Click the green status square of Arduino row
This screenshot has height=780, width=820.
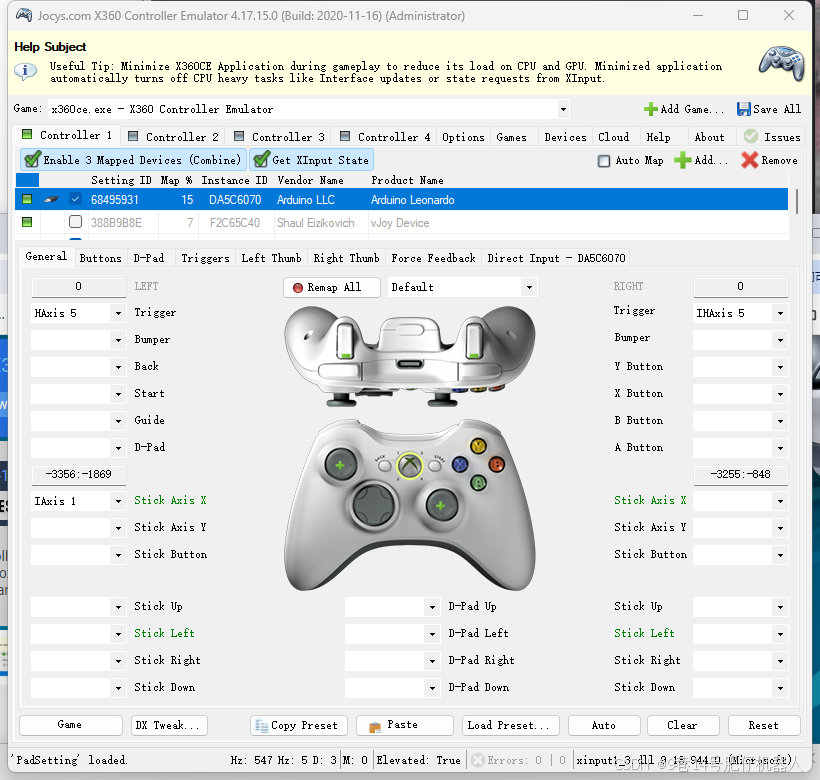click(27, 199)
